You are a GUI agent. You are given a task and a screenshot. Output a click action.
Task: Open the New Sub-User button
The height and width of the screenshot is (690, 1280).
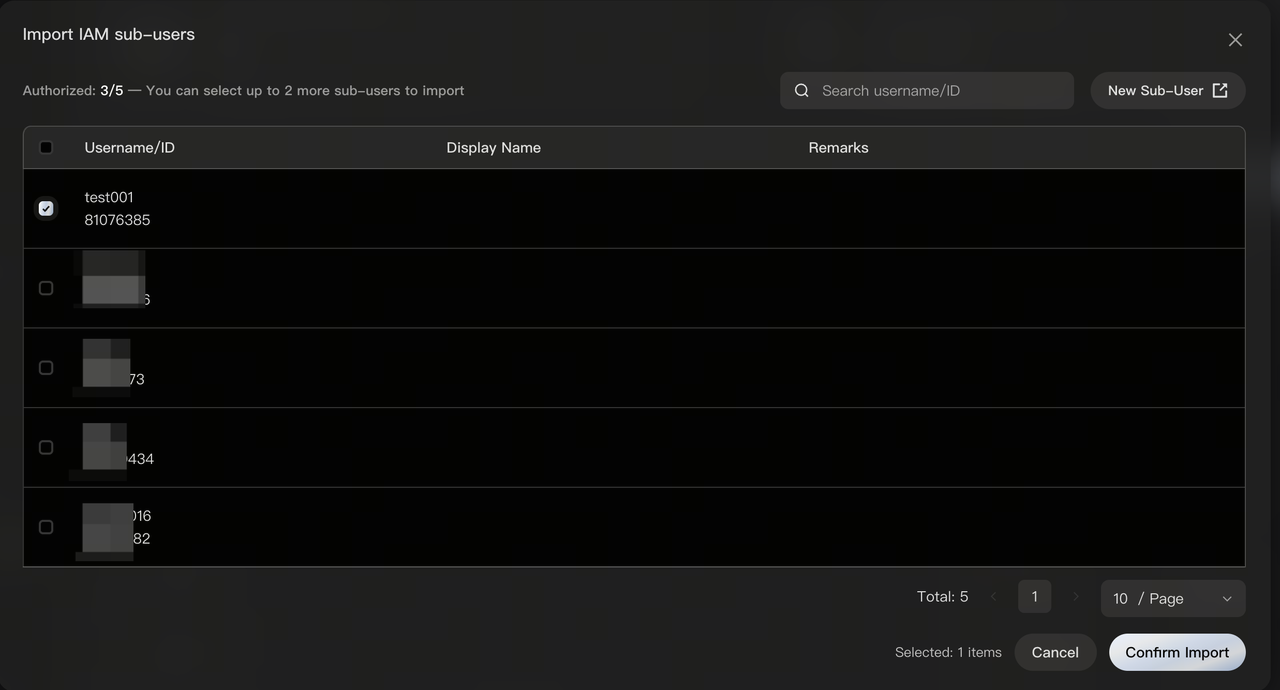[x=1168, y=90]
